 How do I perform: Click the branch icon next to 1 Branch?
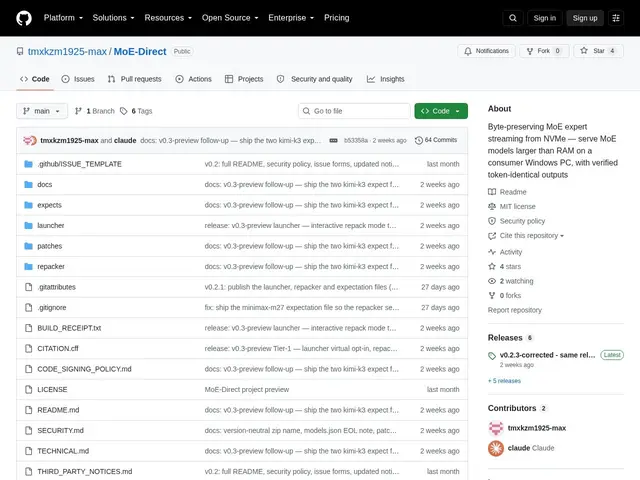tap(78, 111)
